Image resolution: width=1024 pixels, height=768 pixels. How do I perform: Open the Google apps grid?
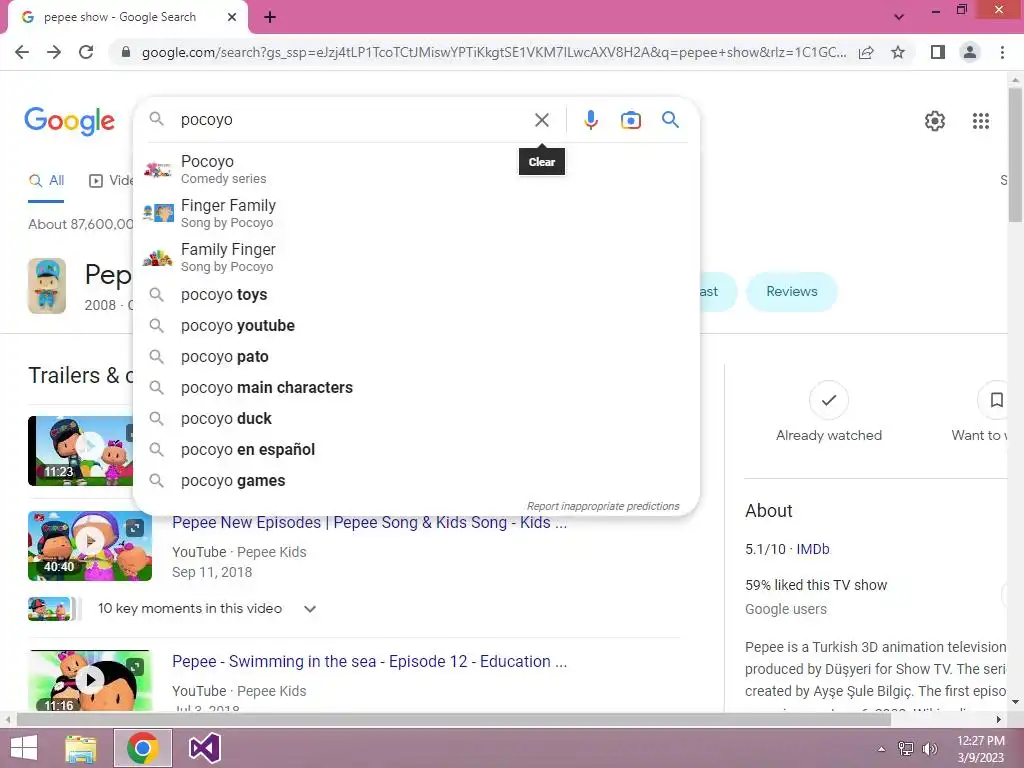click(980, 121)
